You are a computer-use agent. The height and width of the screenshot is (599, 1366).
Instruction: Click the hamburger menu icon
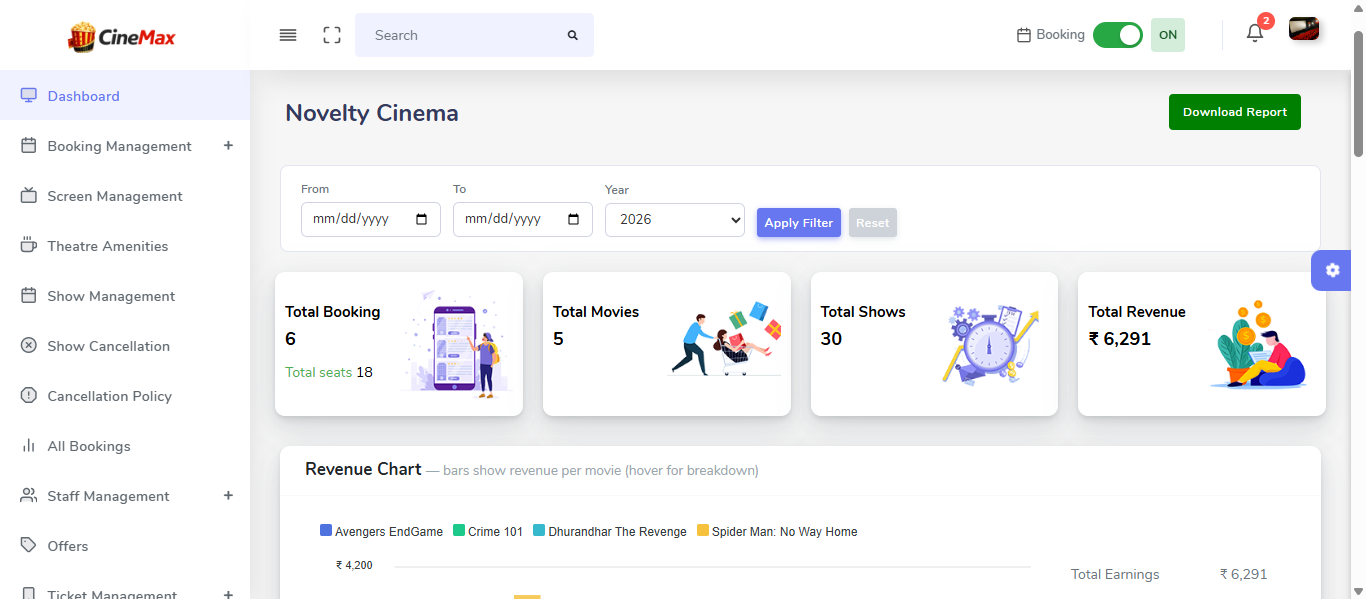(287, 34)
